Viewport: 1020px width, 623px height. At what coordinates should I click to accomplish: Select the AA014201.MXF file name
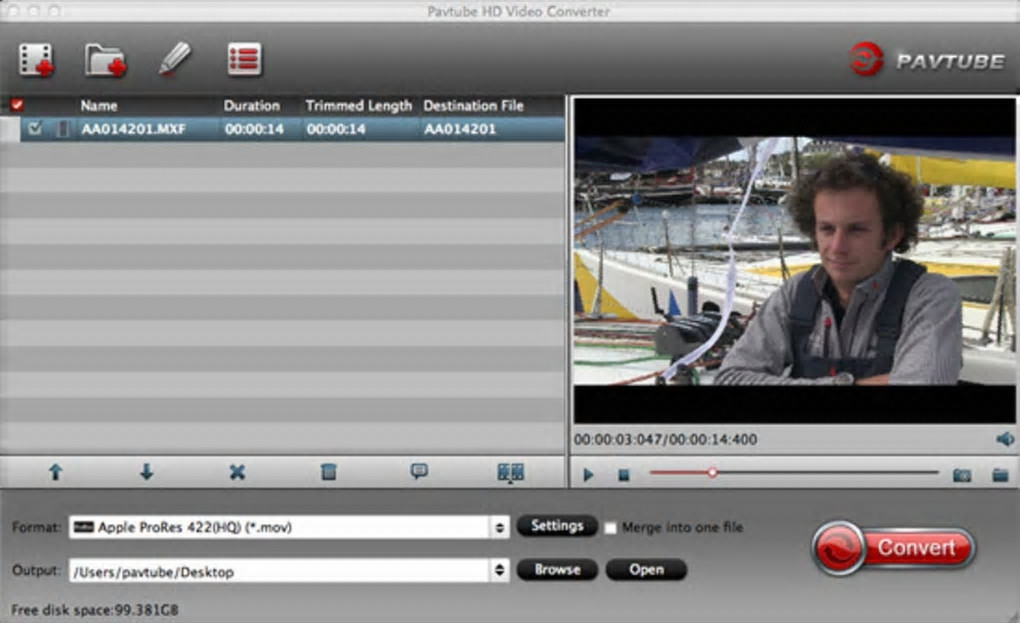133,129
